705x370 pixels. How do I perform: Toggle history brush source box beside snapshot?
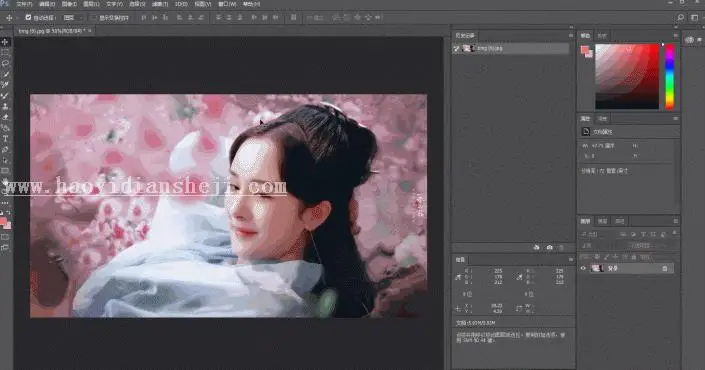point(456,49)
